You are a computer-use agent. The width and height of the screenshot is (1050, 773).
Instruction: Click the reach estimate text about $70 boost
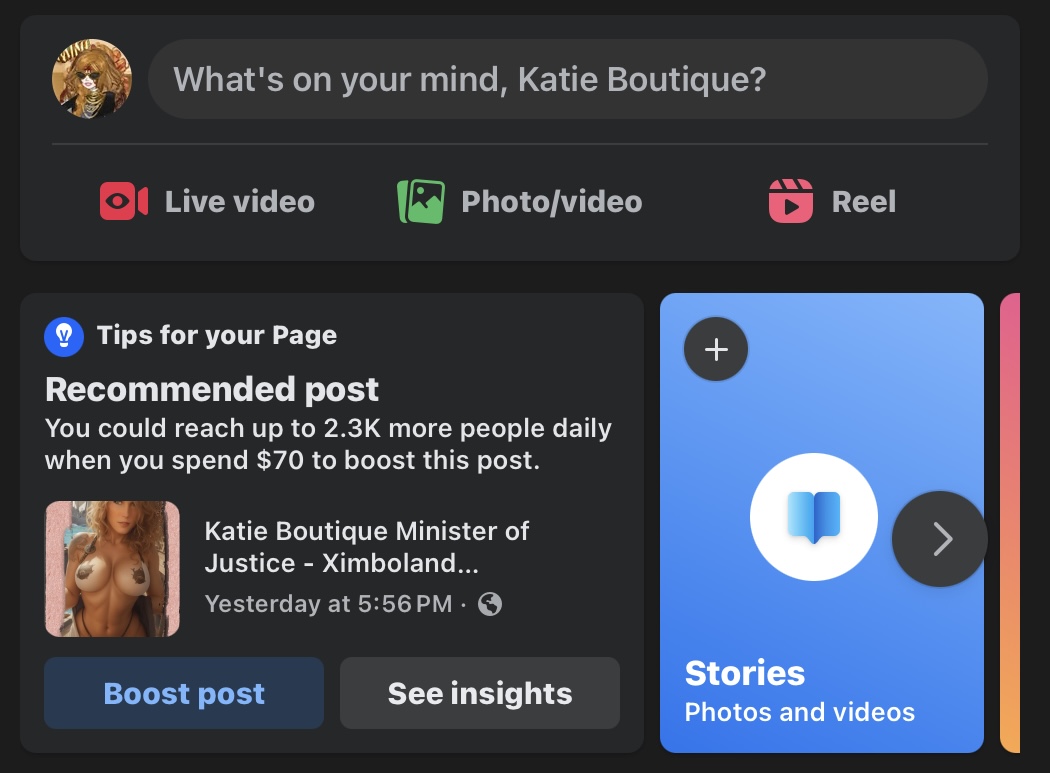tap(328, 444)
